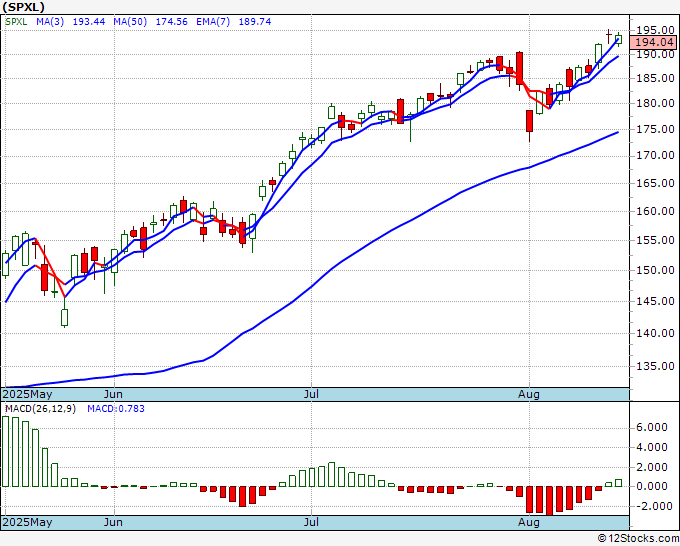Viewport: 680px width, 546px height.
Task: Click the Aug label on price chart axis
Action: point(529,395)
